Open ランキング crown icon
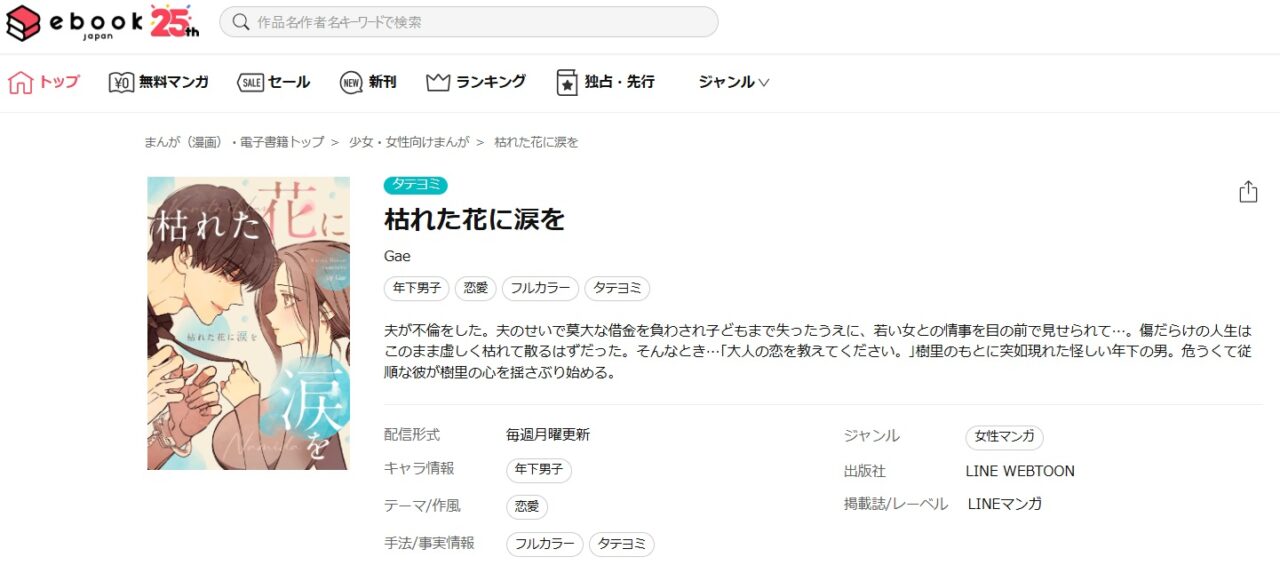Viewport: 1280px width, 565px height. pos(438,83)
